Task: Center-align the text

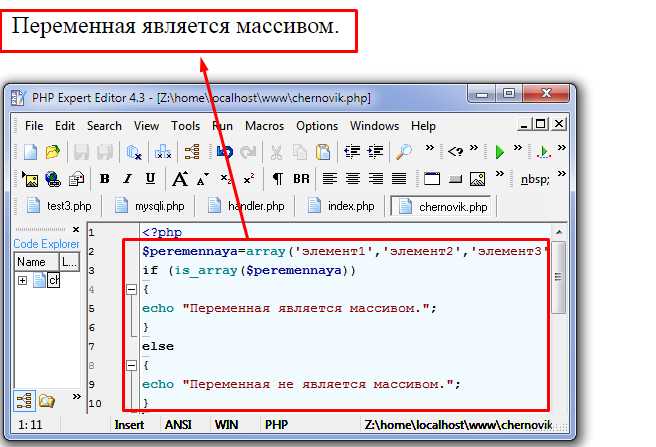Action: 353,179
